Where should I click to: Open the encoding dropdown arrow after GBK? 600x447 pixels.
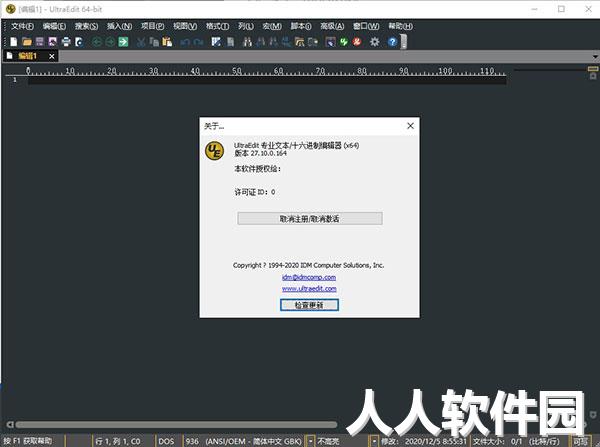311,441
